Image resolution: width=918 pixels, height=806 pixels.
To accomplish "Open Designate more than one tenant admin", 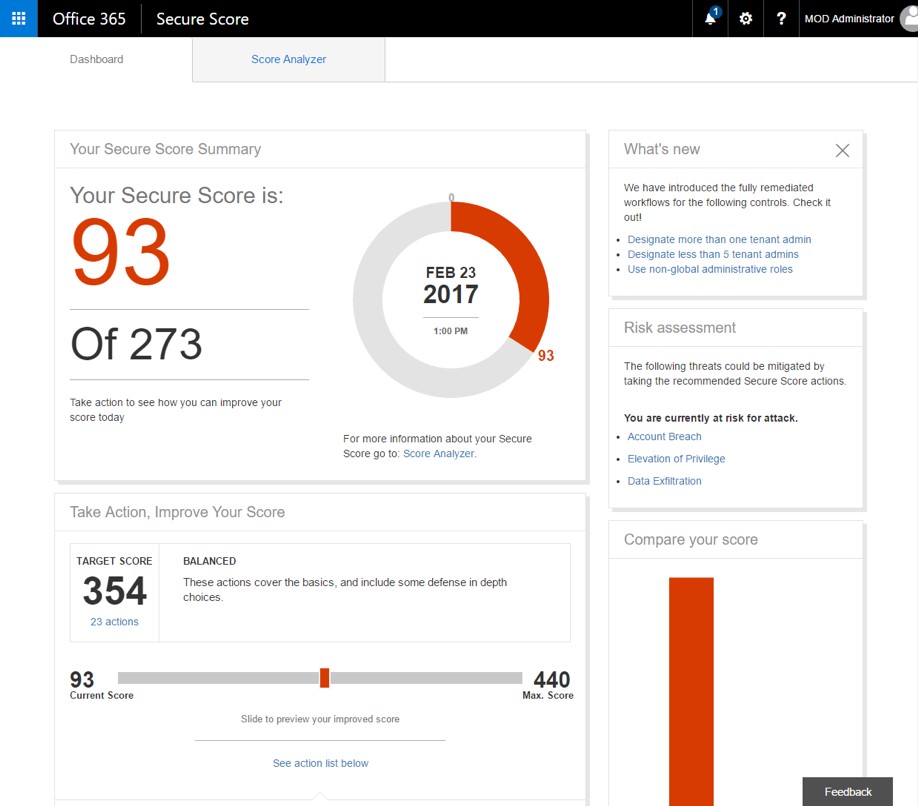I will pyautogui.click(x=719, y=239).
